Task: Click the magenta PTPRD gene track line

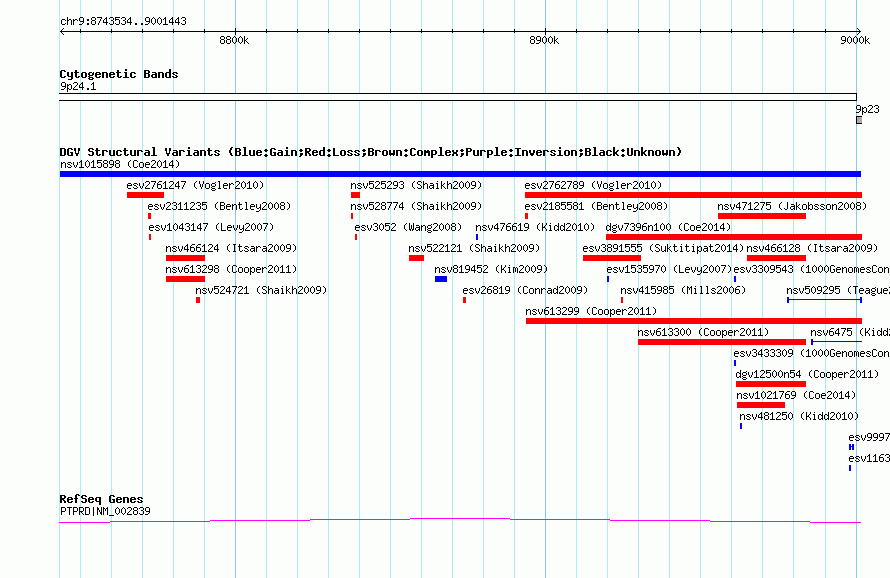Action: click(460, 520)
